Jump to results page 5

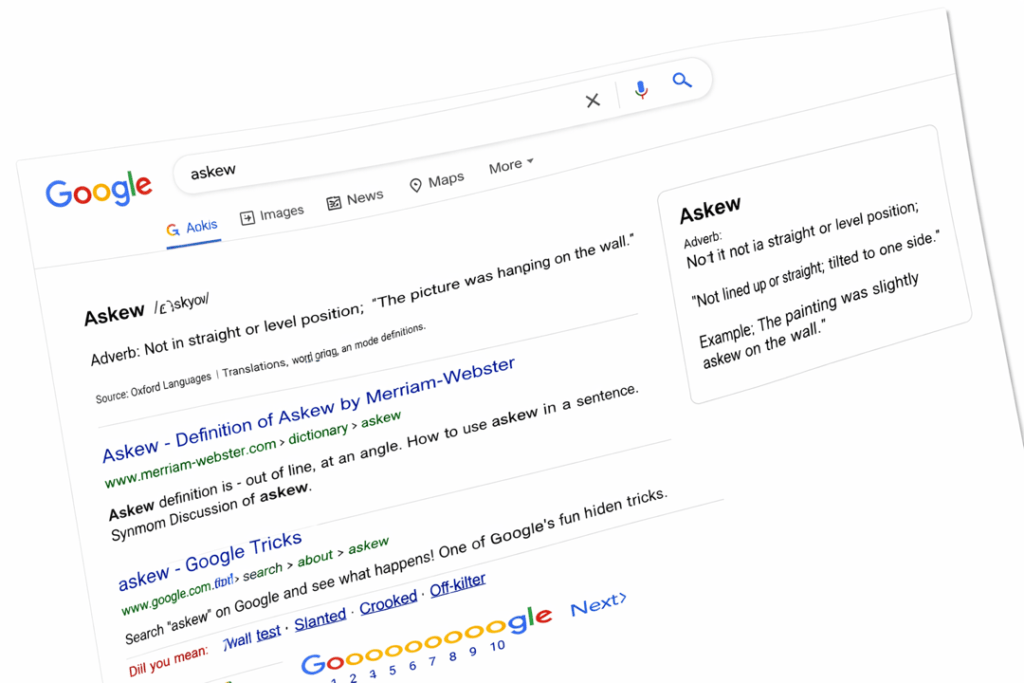pyautogui.click(x=392, y=669)
